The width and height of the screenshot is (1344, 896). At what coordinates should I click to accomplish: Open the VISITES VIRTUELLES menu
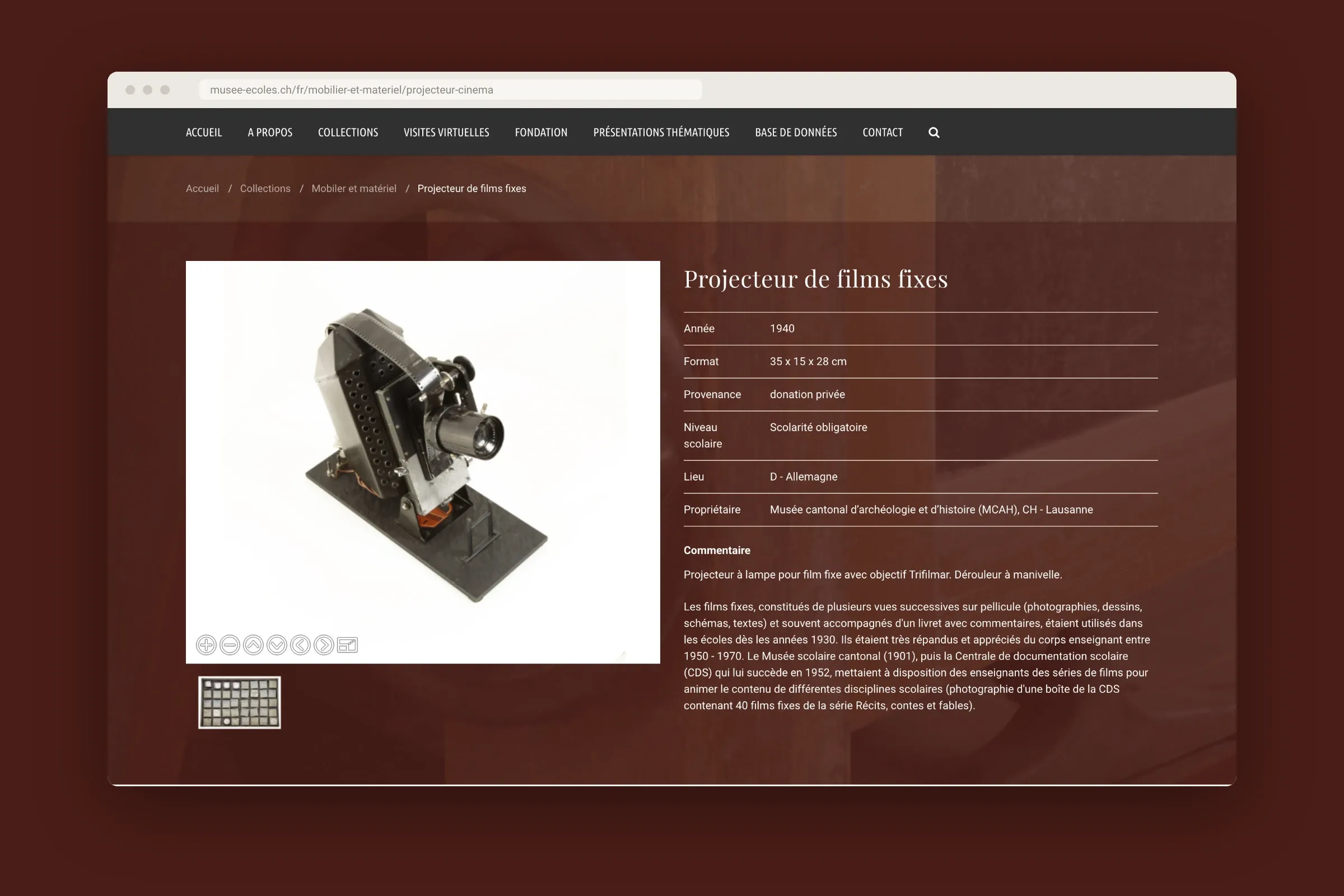click(446, 133)
